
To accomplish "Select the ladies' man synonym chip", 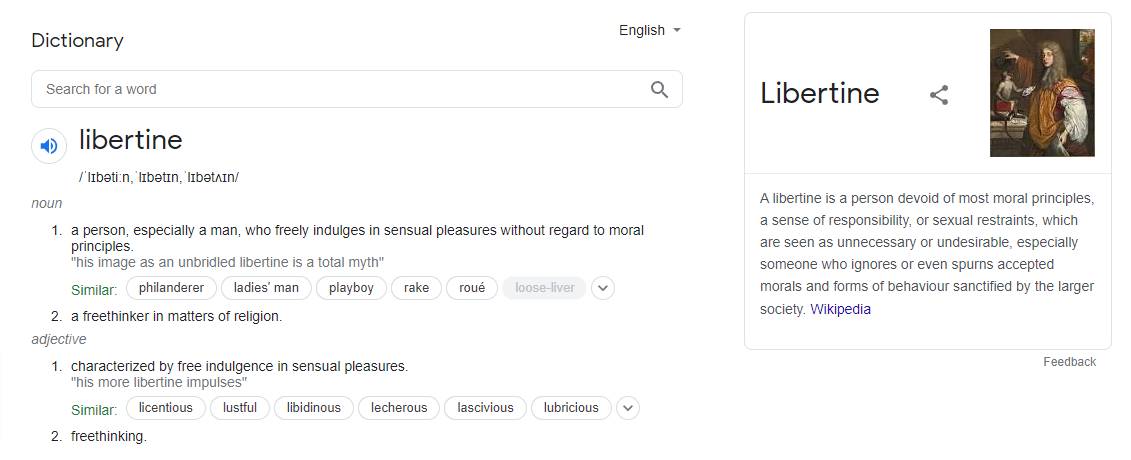I will click(266, 288).
